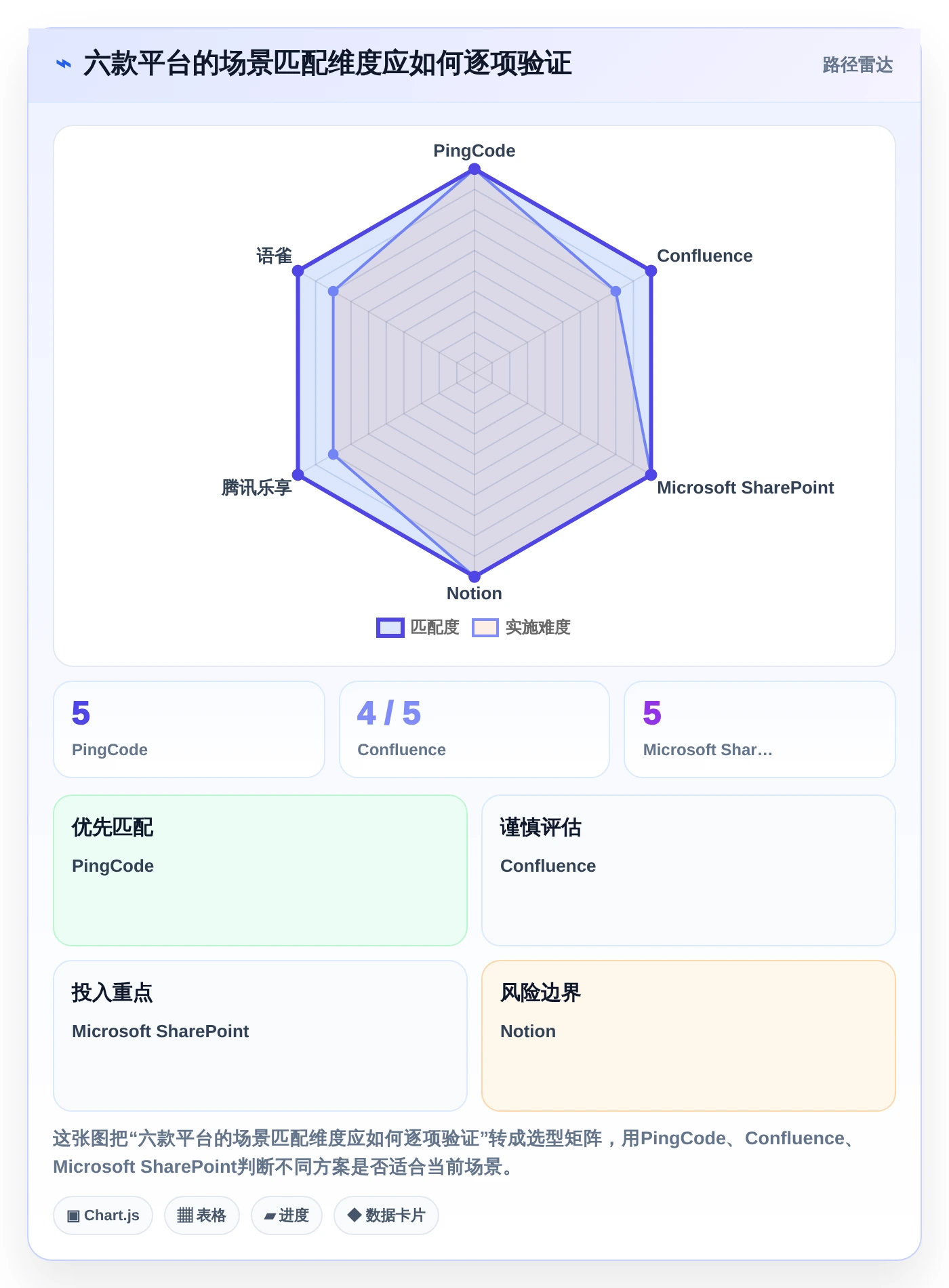Viewport: 949px width, 1288px height.
Task: Click the square icon in the Chart.js chip
Action: (x=73, y=1216)
